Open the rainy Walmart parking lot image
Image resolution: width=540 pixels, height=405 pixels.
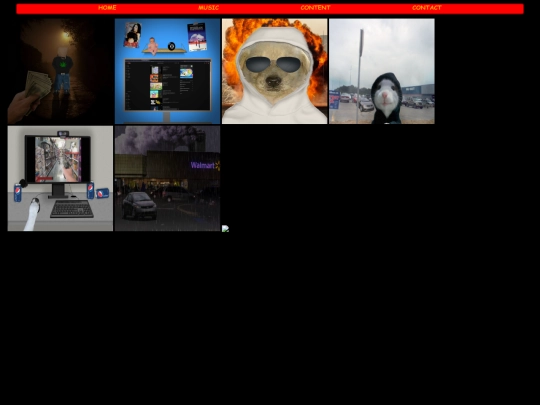167,178
